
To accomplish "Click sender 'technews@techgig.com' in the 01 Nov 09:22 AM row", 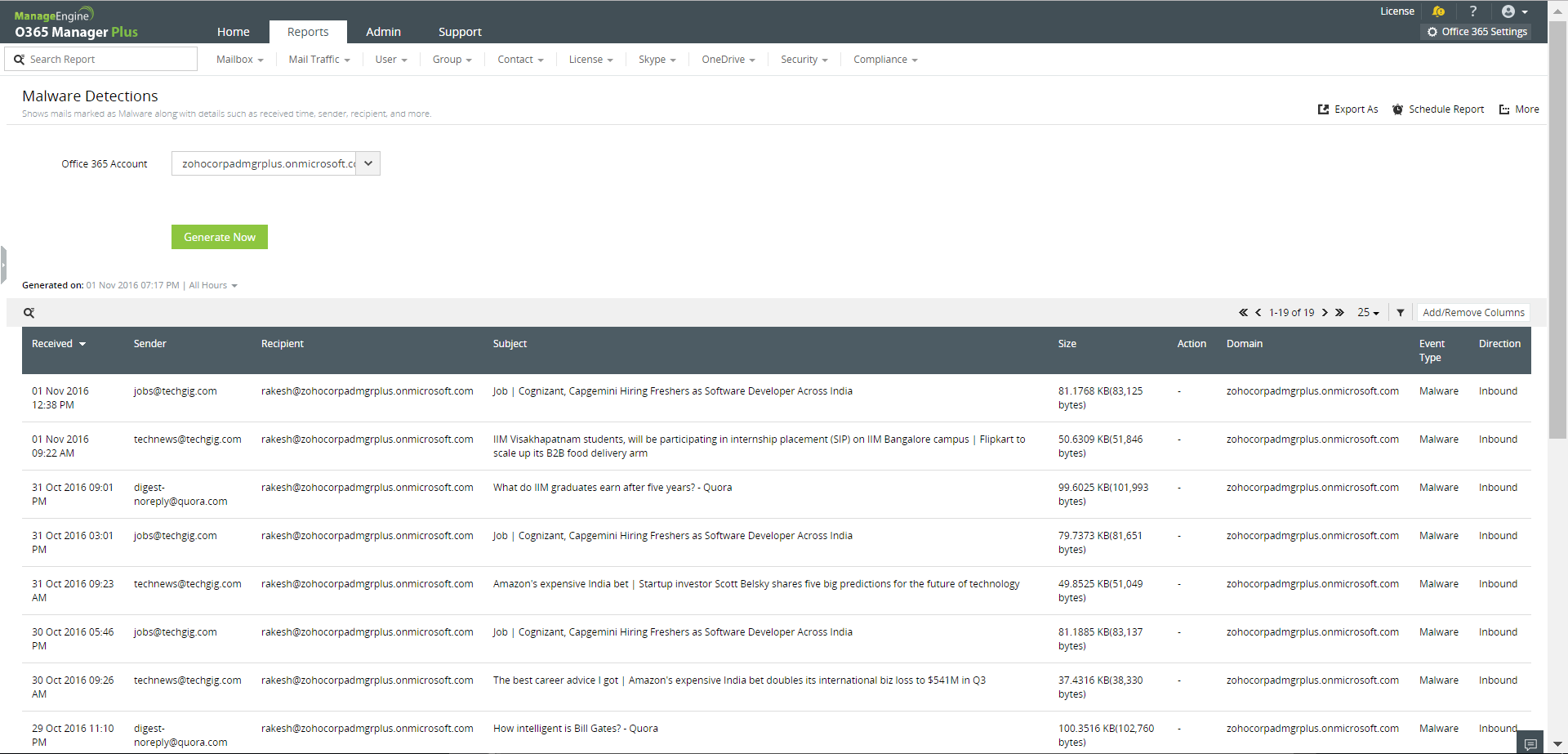I will (x=188, y=439).
